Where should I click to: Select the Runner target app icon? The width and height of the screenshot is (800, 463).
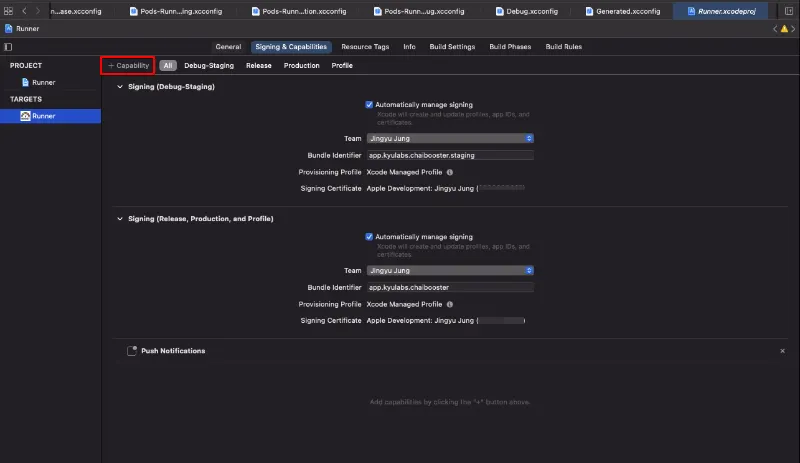point(25,116)
